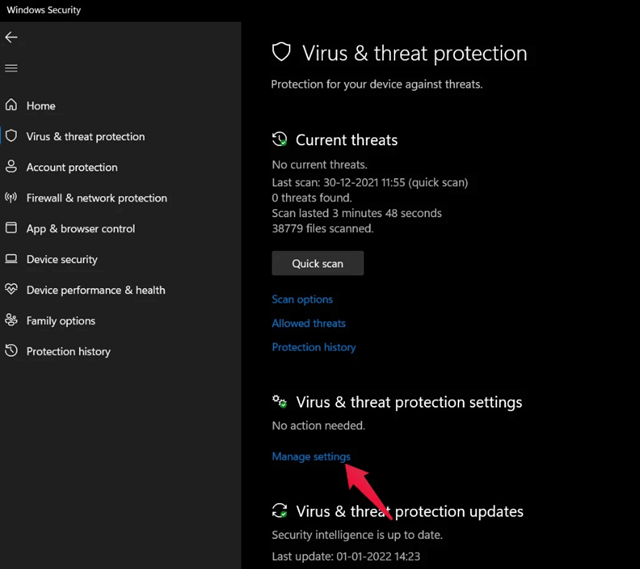Click the Firewall & network protection antenna icon
Image resolution: width=640 pixels, height=569 pixels.
(11, 198)
